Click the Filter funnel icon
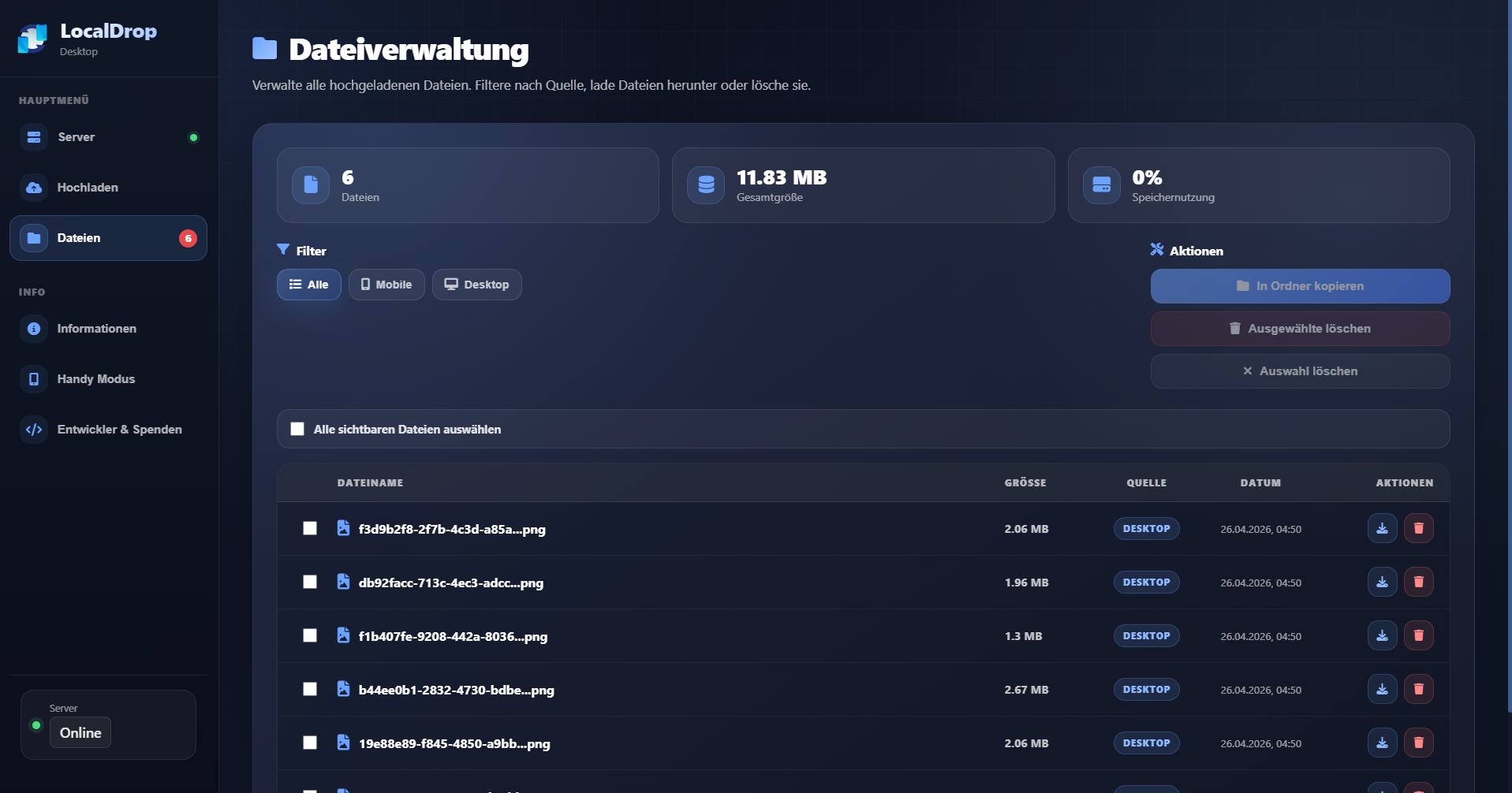Viewport: 1512px width, 793px height. point(283,249)
